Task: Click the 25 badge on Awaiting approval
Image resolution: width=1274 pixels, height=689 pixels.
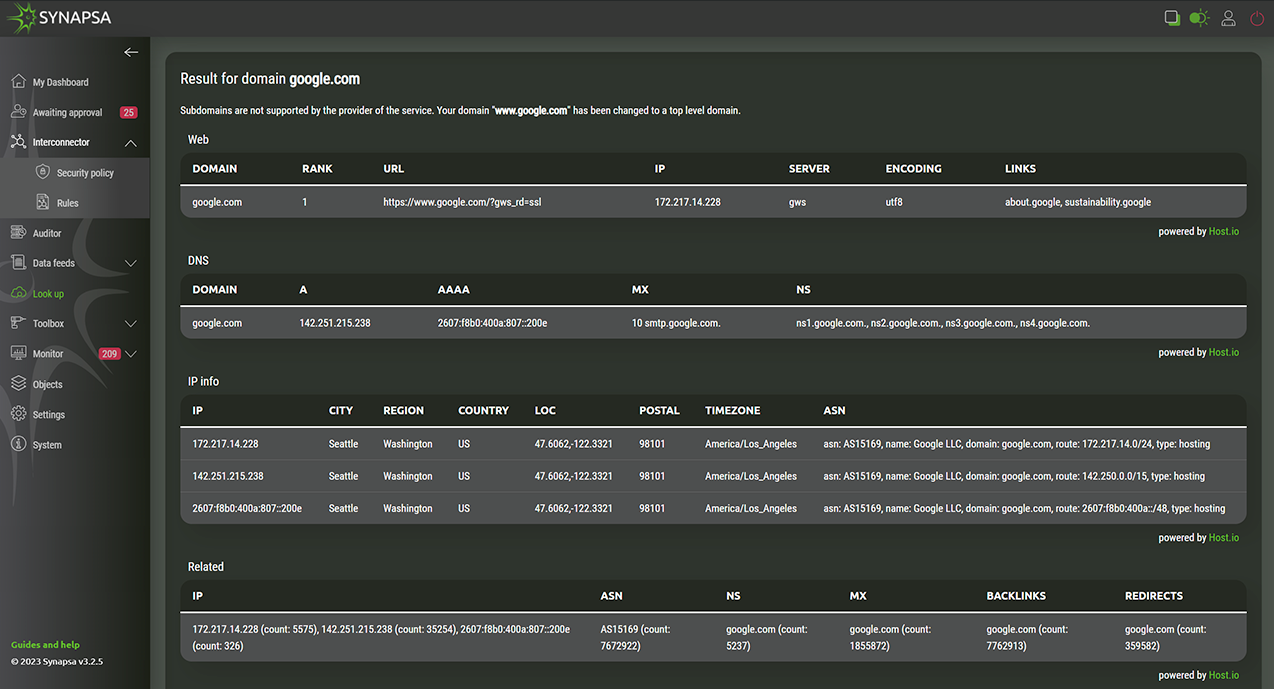Action: pyautogui.click(x=129, y=112)
